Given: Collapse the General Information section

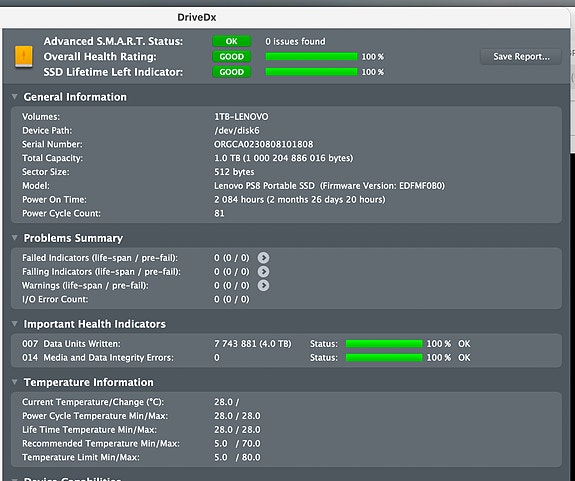Looking at the screenshot, I should [15, 97].
